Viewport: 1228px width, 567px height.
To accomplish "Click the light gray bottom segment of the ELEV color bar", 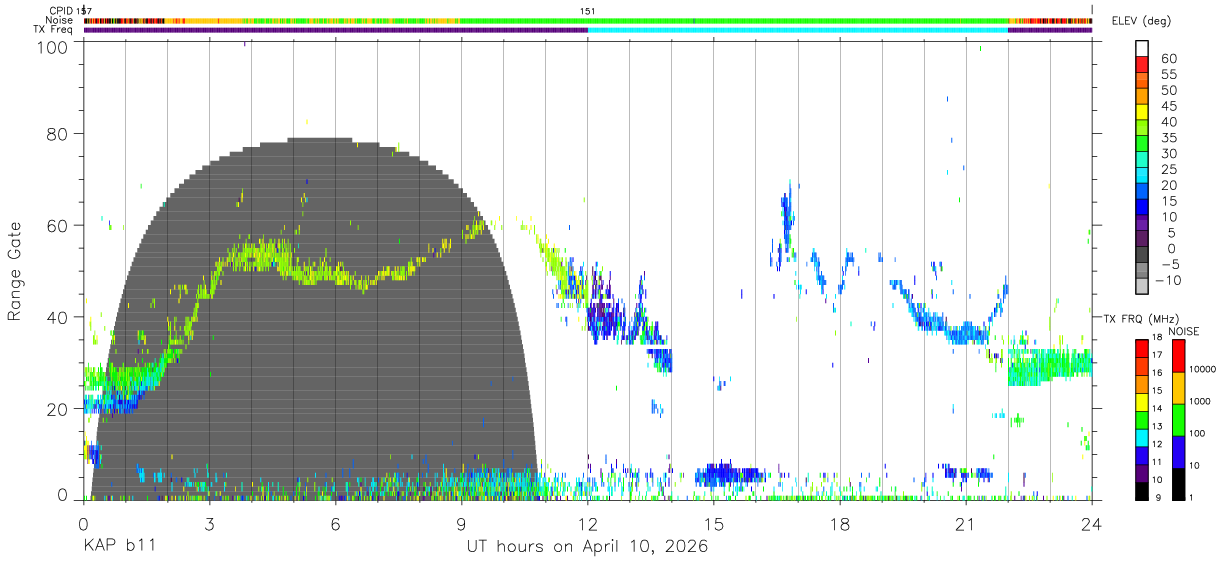I will point(1142,287).
